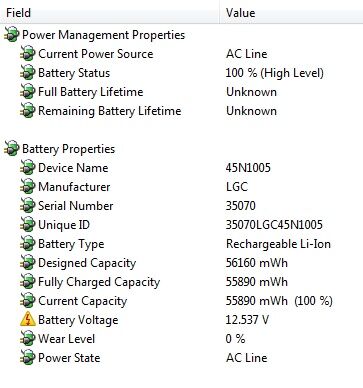Select the Battery Status field label

74,73
